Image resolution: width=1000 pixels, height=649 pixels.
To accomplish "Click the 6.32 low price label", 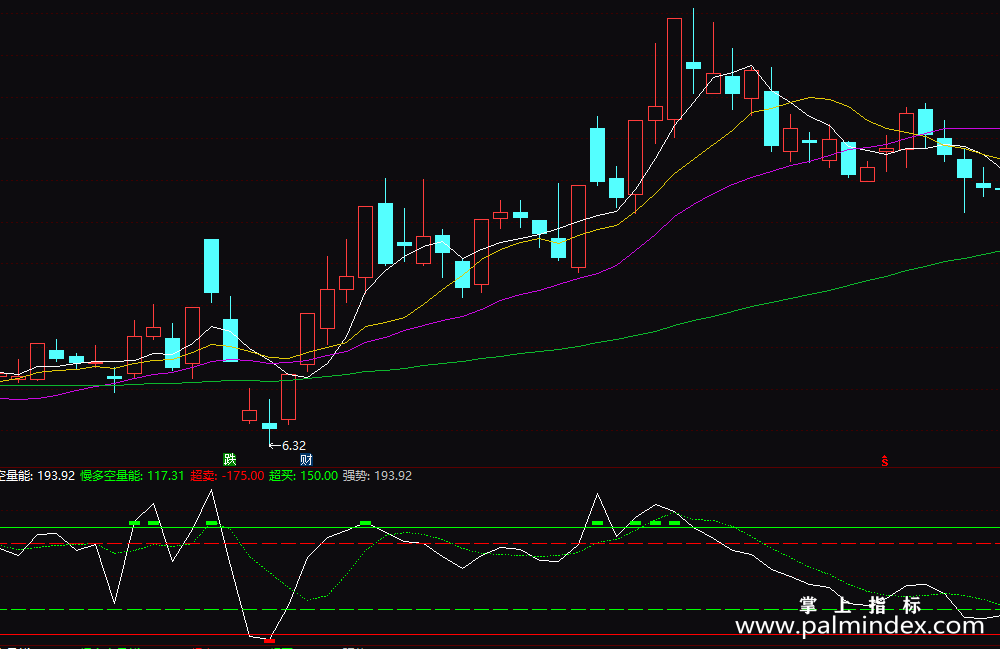I will [293, 446].
